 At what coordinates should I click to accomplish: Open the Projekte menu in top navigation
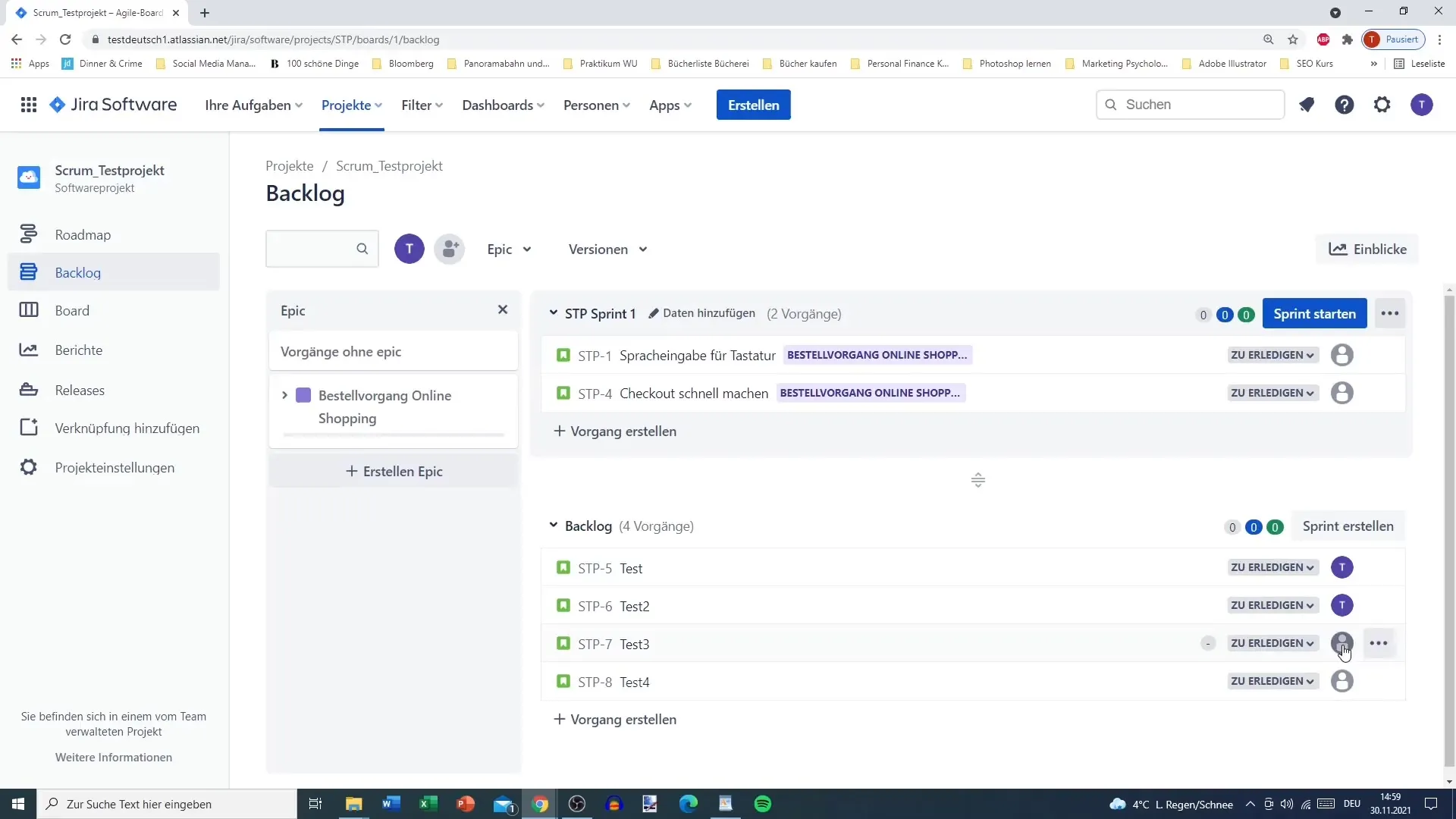coord(351,104)
